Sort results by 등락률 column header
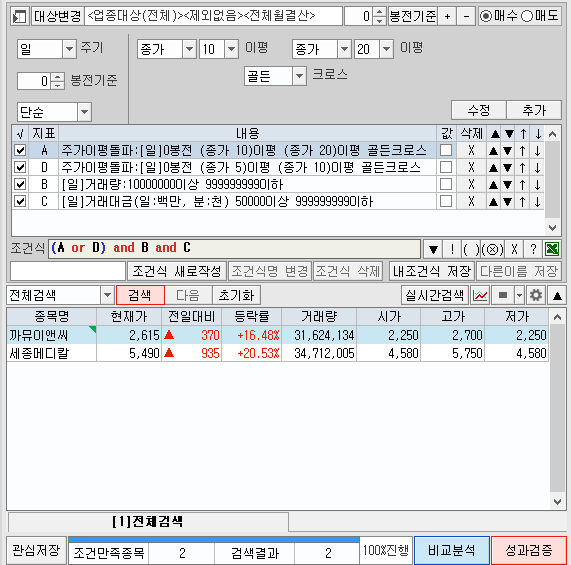Screen dimensions: 571x565 coord(252,316)
